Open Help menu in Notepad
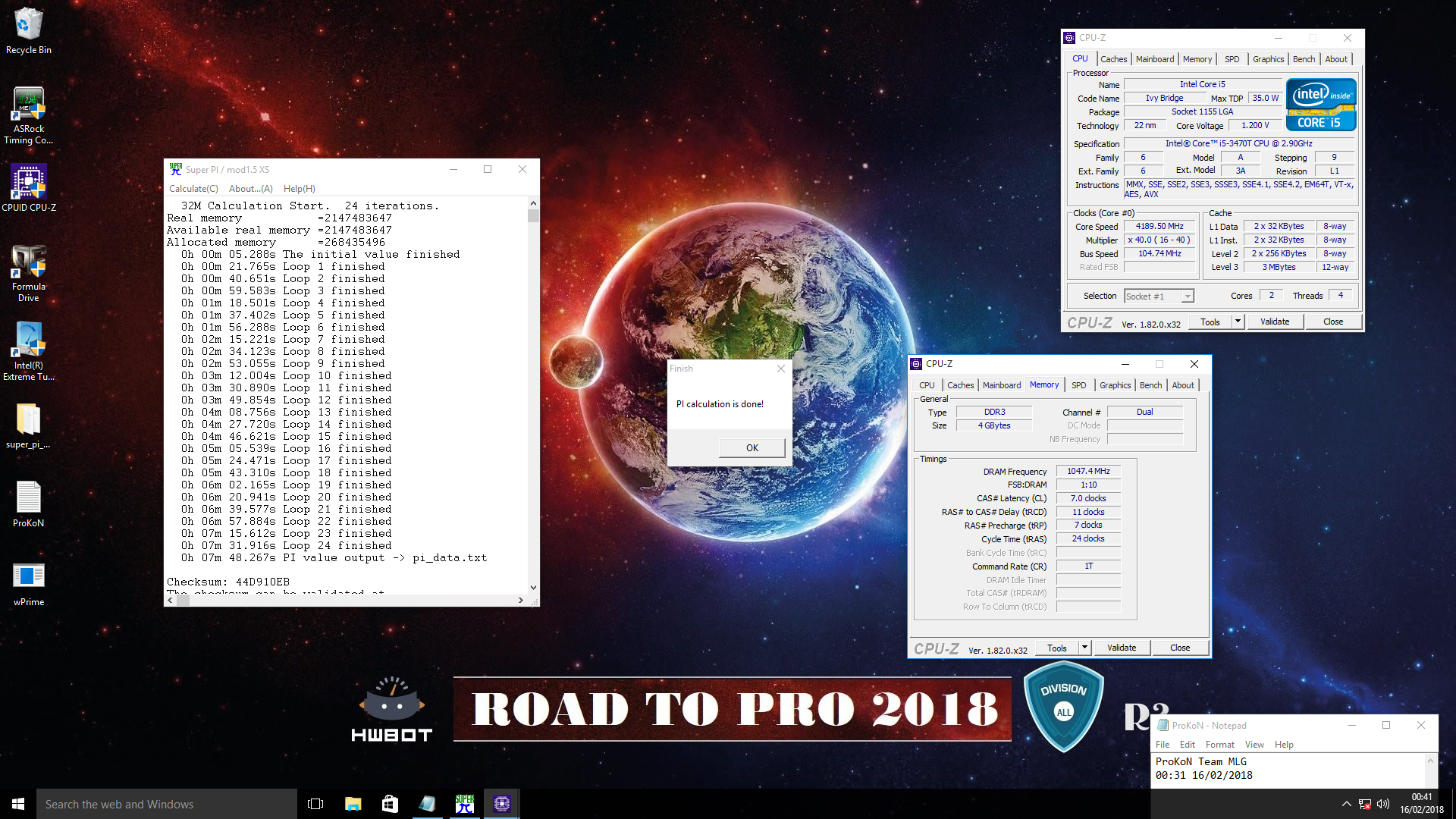 point(1284,745)
